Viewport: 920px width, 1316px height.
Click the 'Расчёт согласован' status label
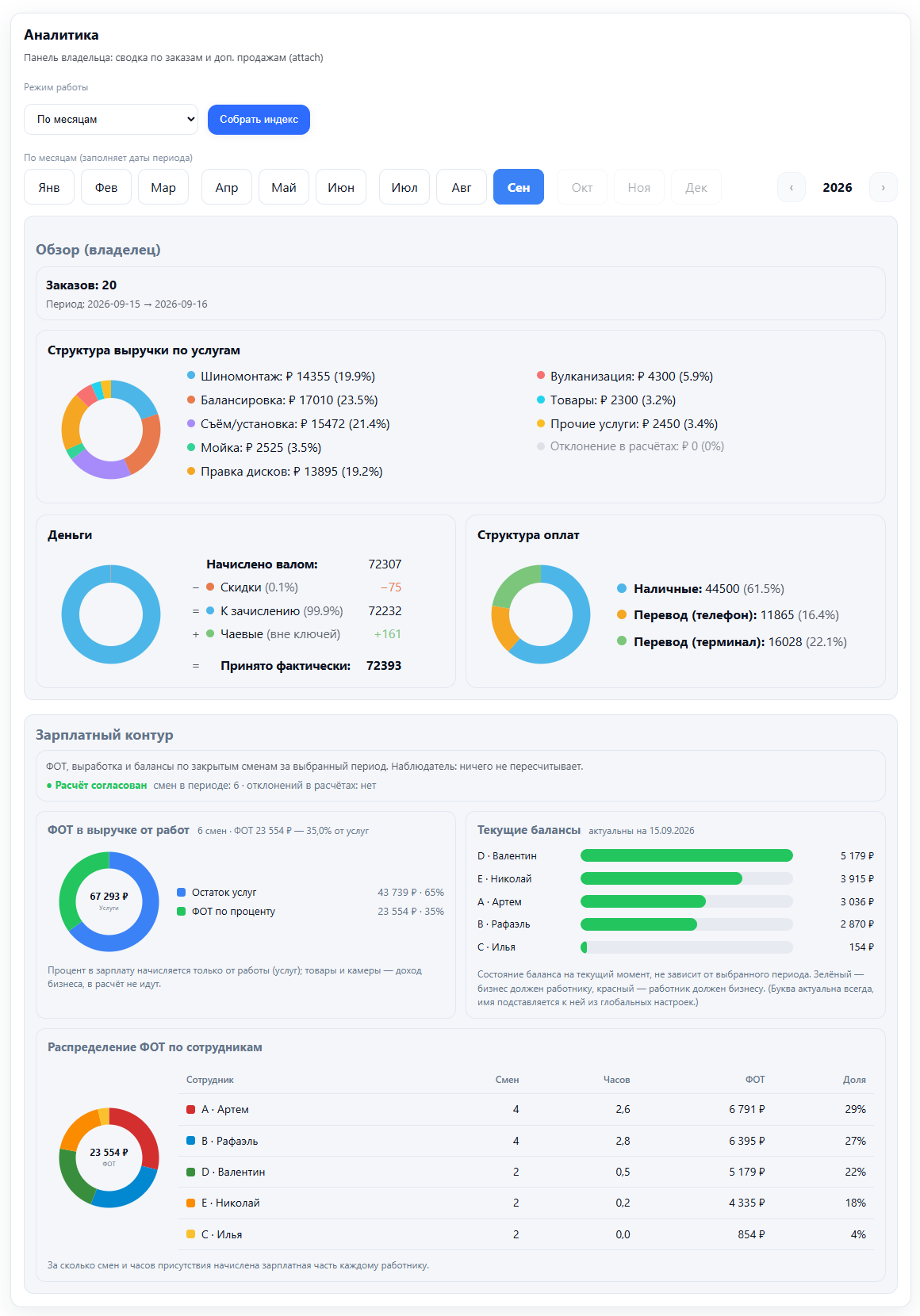(x=97, y=785)
